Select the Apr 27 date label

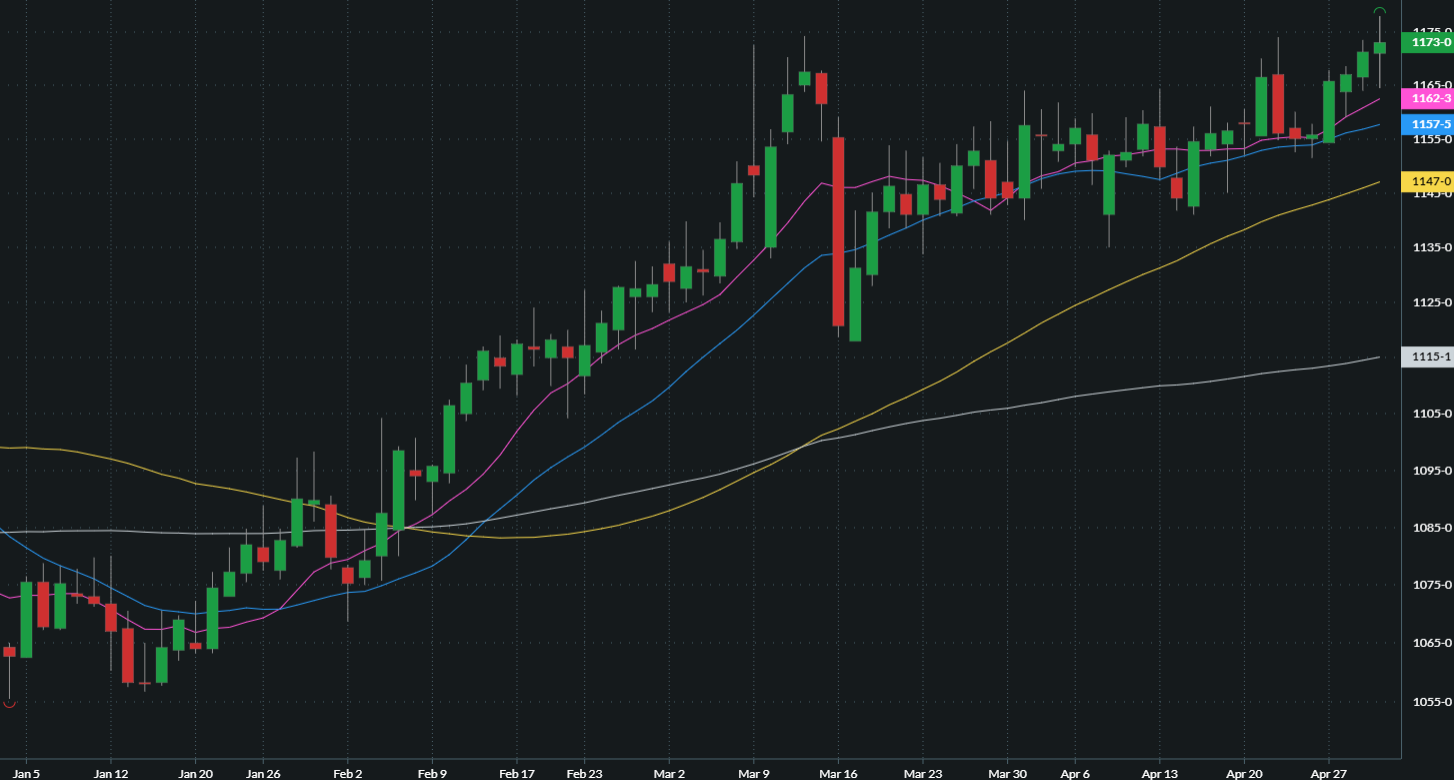1328,772
